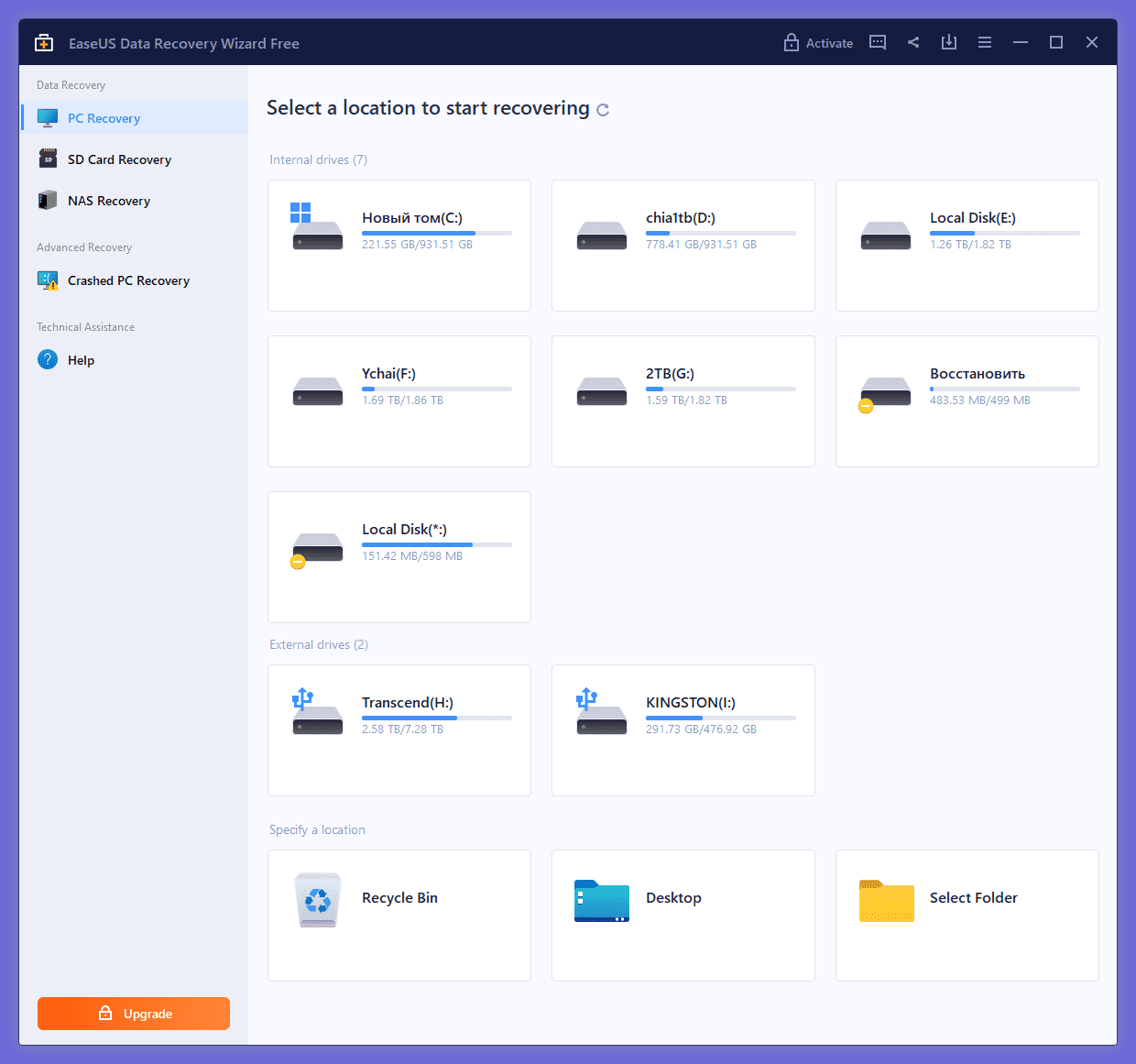Click 1.69 TB/1.86 TB size text

click(x=402, y=400)
